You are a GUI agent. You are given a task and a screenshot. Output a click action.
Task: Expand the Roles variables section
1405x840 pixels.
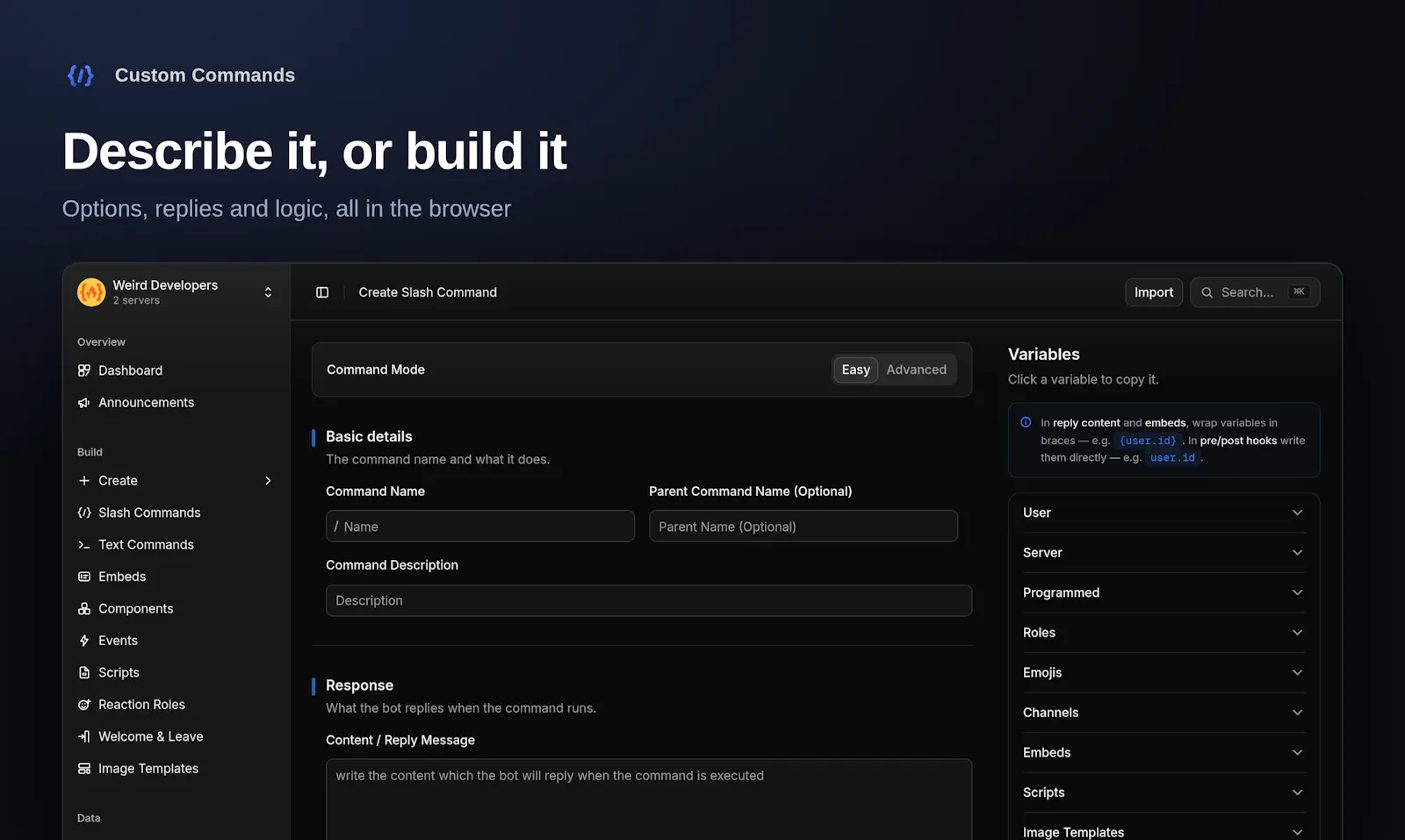pos(1164,633)
